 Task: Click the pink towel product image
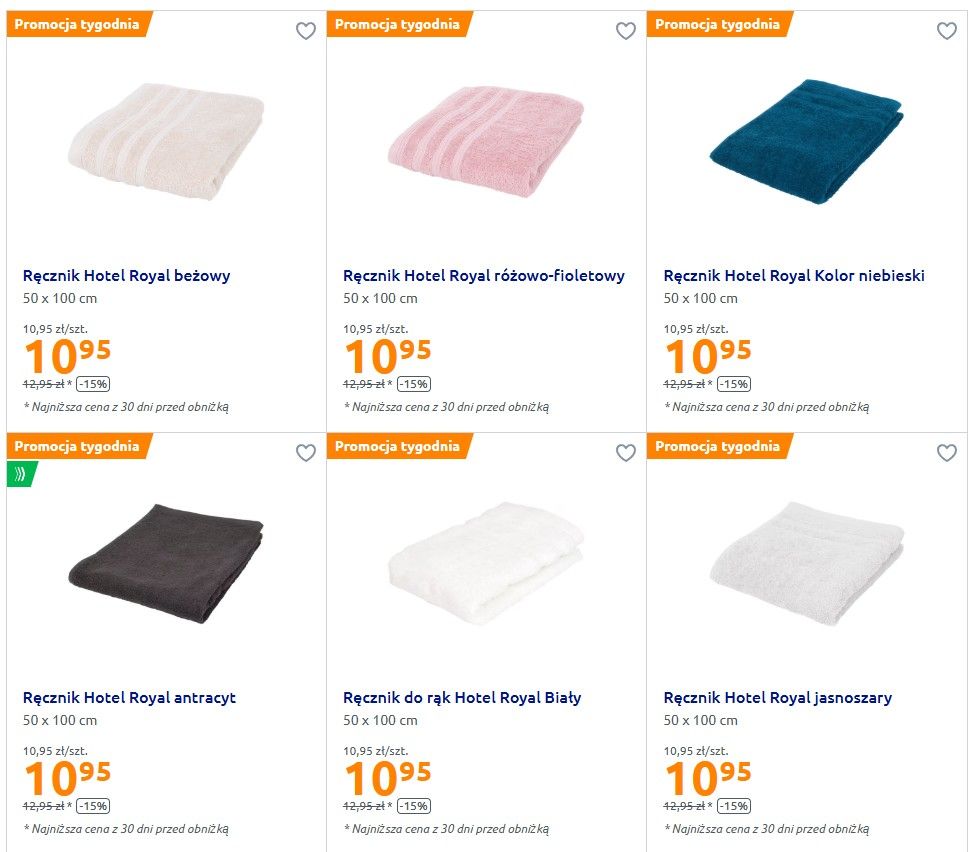(486, 143)
